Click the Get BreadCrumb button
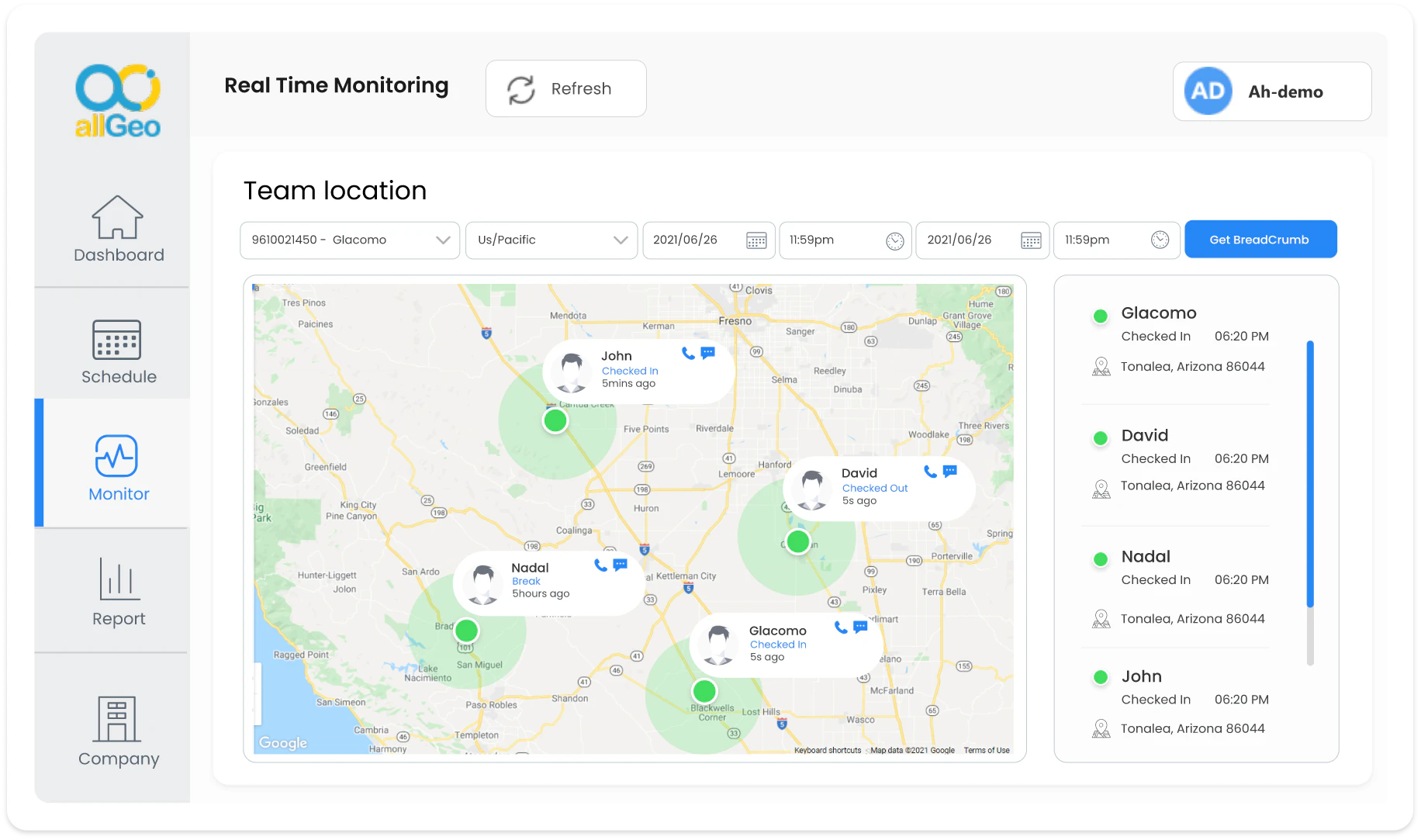The width and height of the screenshot is (1421, 840). click(1260, 239)
